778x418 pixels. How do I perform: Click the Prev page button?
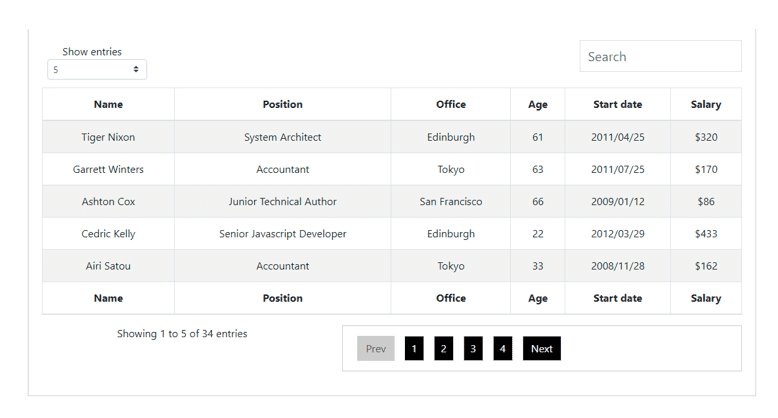[x=376, y=348]
